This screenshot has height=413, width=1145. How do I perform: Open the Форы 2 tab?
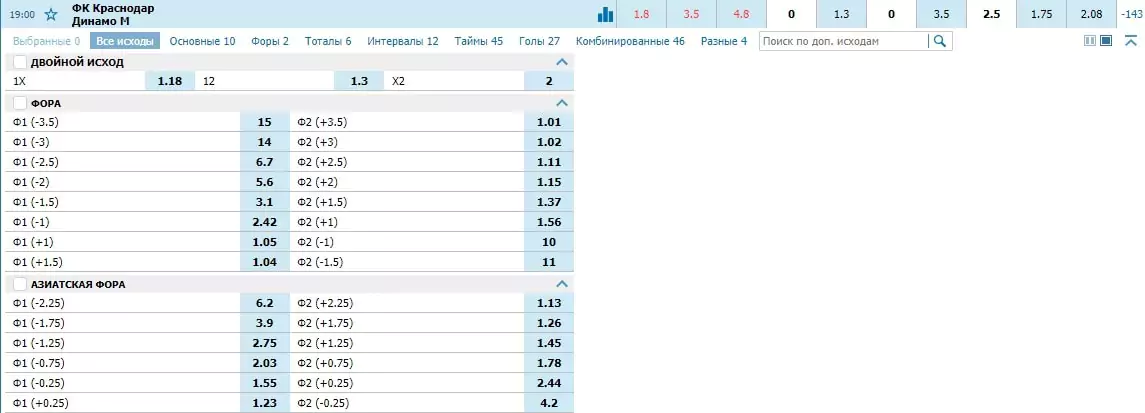tap(270, 41)
